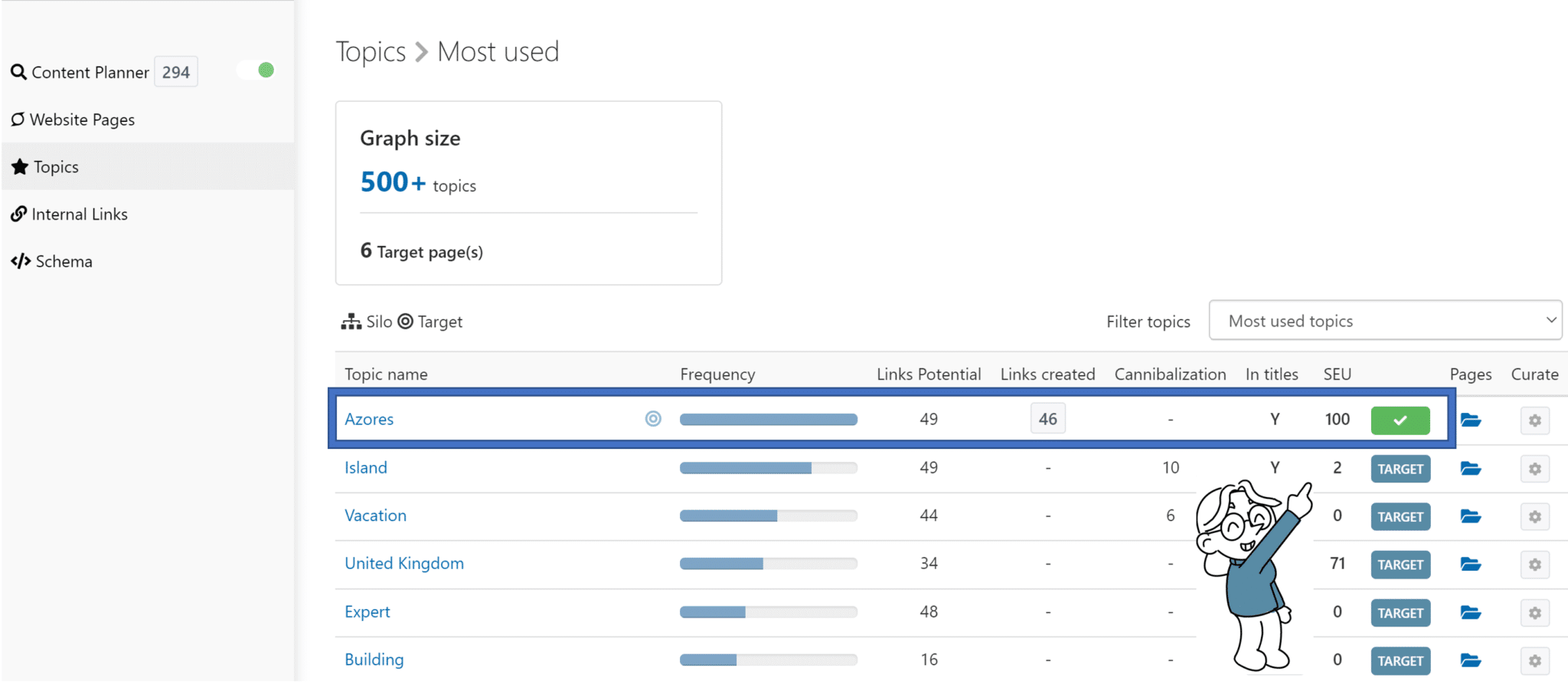Click the target circle icon beside Azores

click(653, 419)
